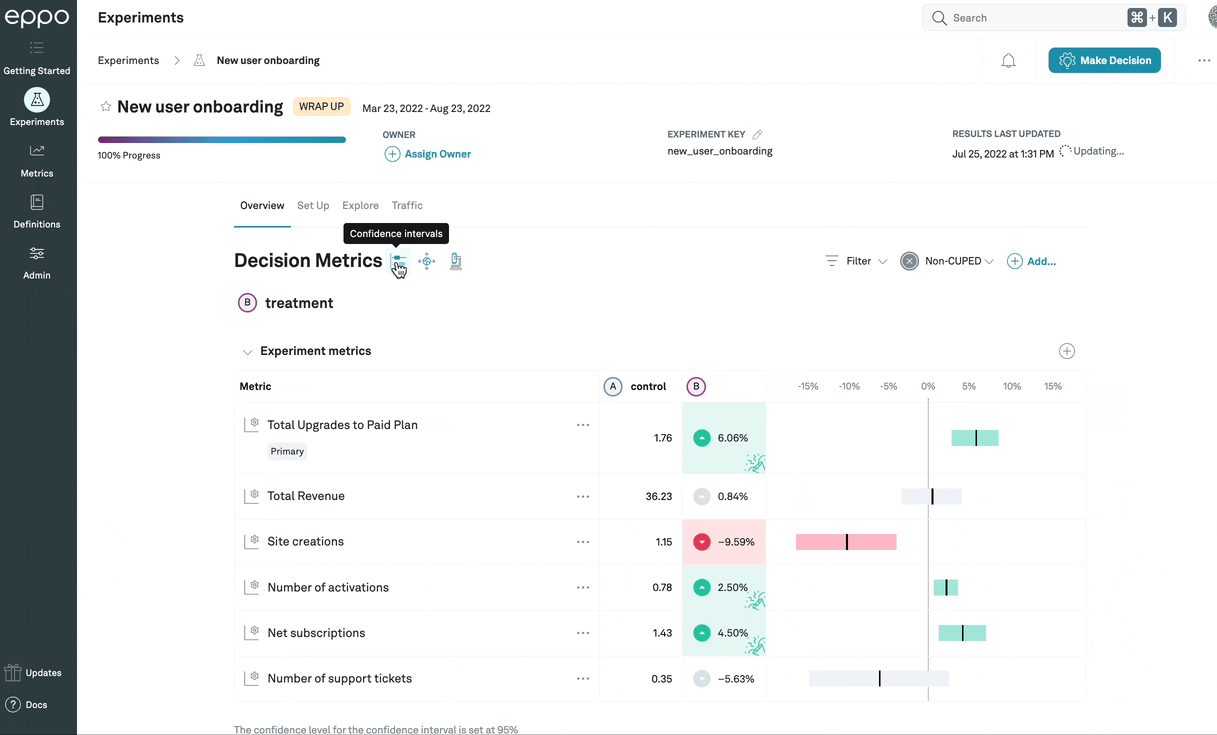Viewport: 1217px width, 735px height.
Task: Open the Filter dropdown
Action: pos(855,260)
